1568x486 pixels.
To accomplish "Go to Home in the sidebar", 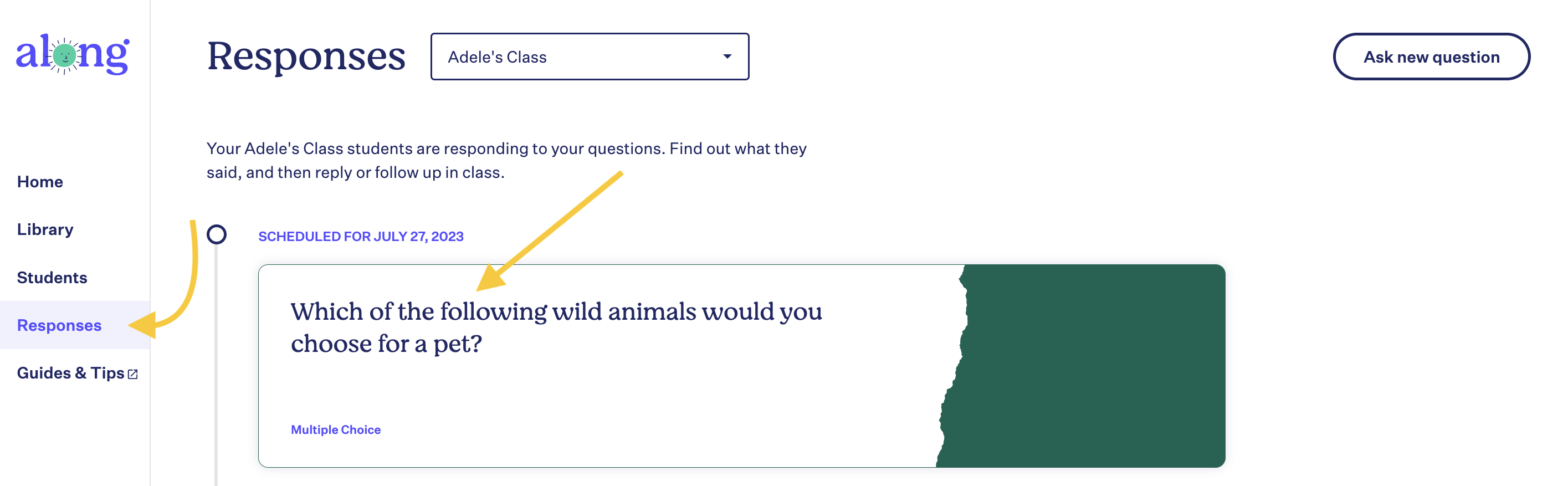I will click(x=40, y=182).
